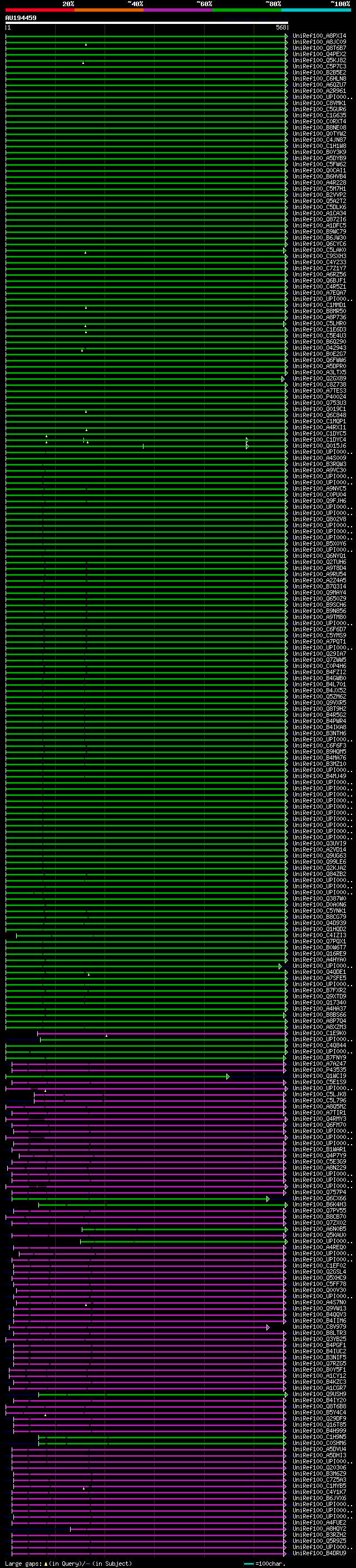
Task: Select the UniRef100_Q753U3 label
Action: [x=319, y=403]
